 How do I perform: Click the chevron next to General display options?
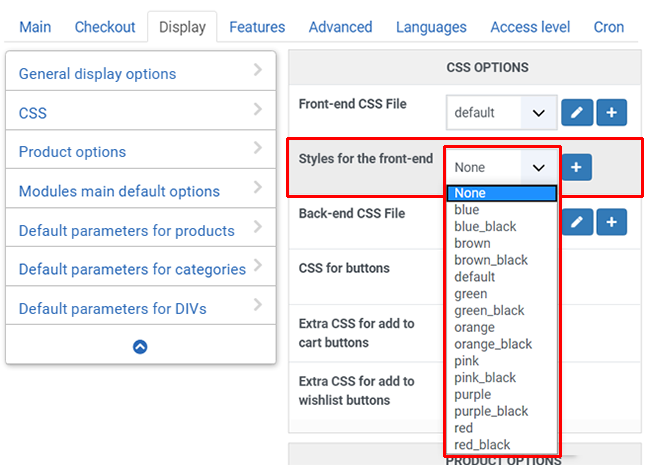[x=258, y=70]
